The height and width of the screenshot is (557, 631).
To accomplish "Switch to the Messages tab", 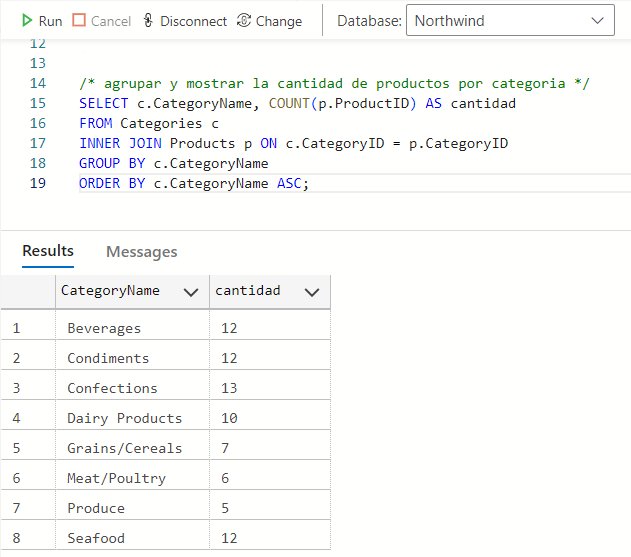I will click(141, 252).
